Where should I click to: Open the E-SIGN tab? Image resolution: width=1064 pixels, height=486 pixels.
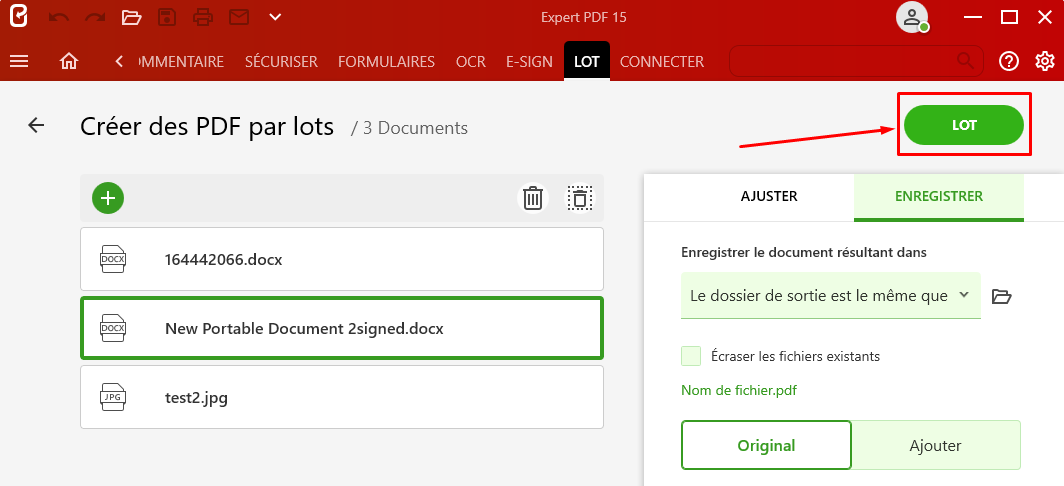coord(529,62)
